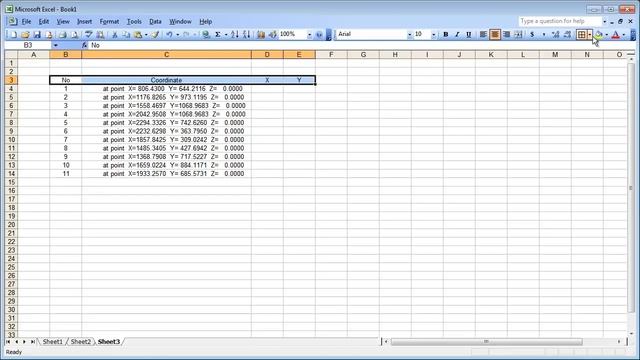Click the New workbook icon
This screenshot has width=640, height=360.
(13, 35)
